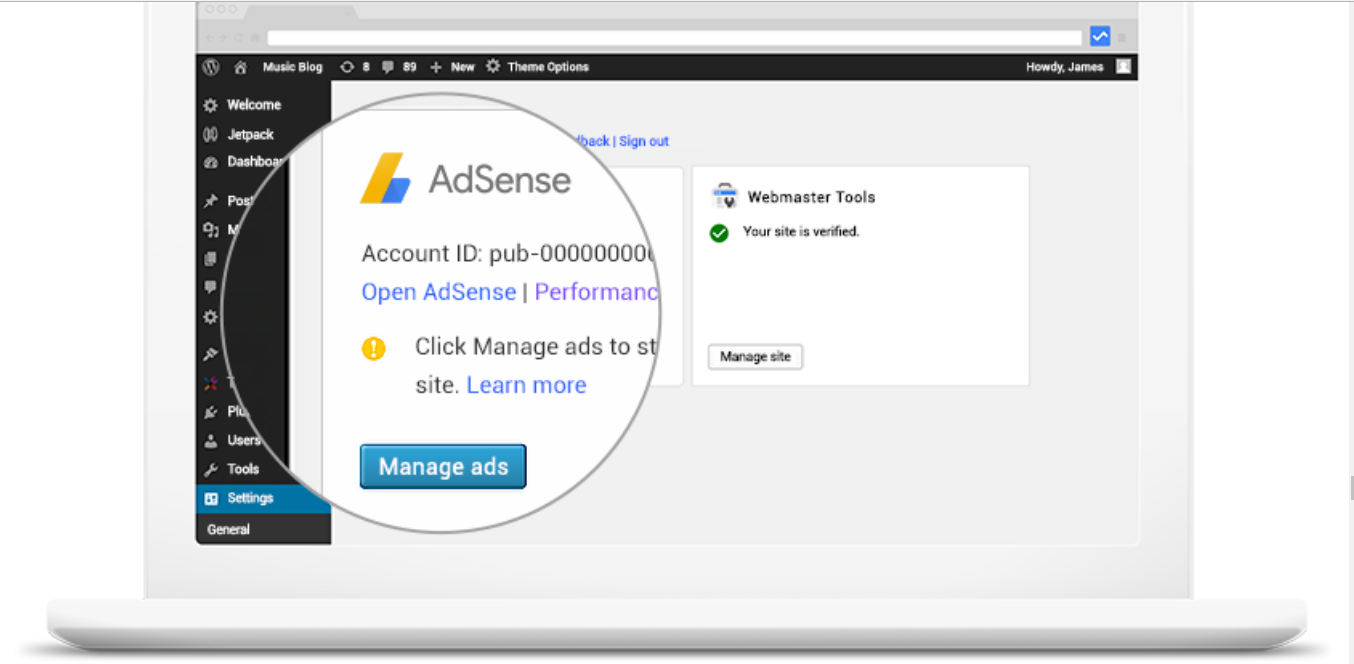Open the site home icon in the toolbar
1354x664 pixels.
point(239,67)
